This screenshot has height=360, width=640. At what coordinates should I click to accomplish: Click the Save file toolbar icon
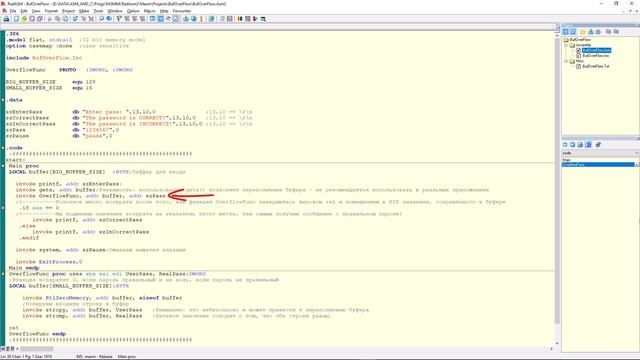click(32, 19)
